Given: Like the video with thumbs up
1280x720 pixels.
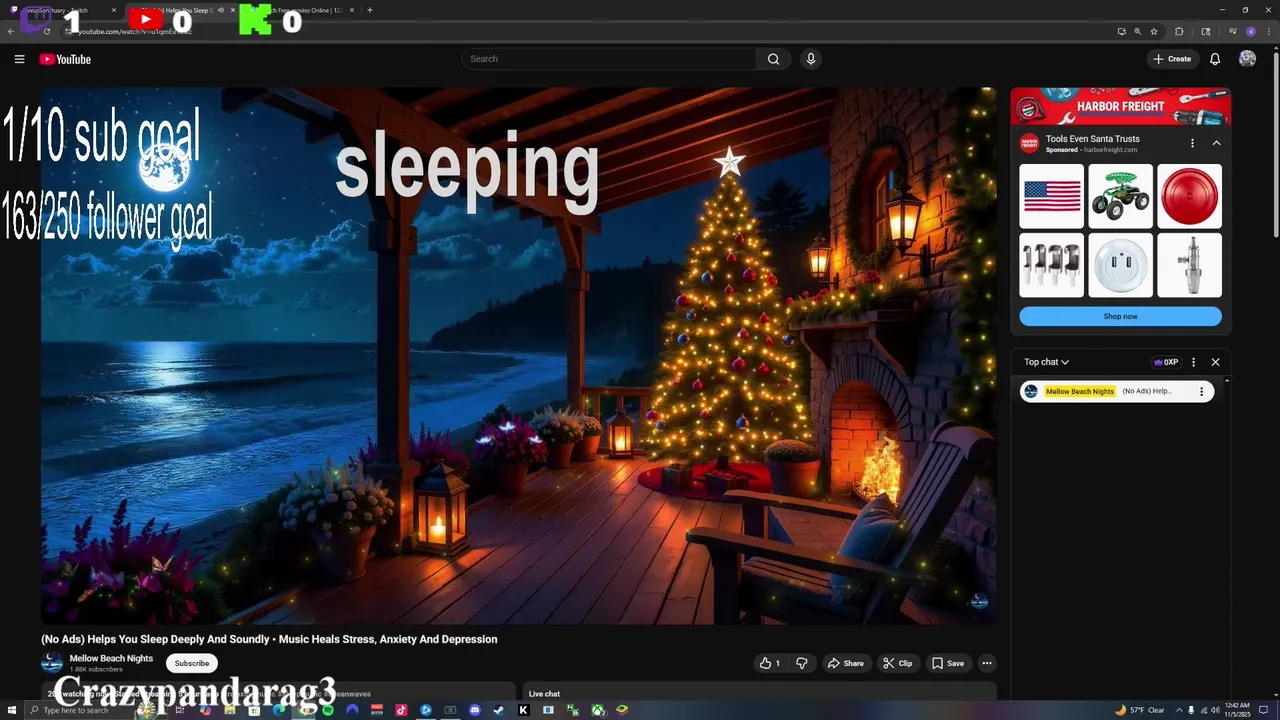Looking at the screenshot, I should [x=770, y=663].
